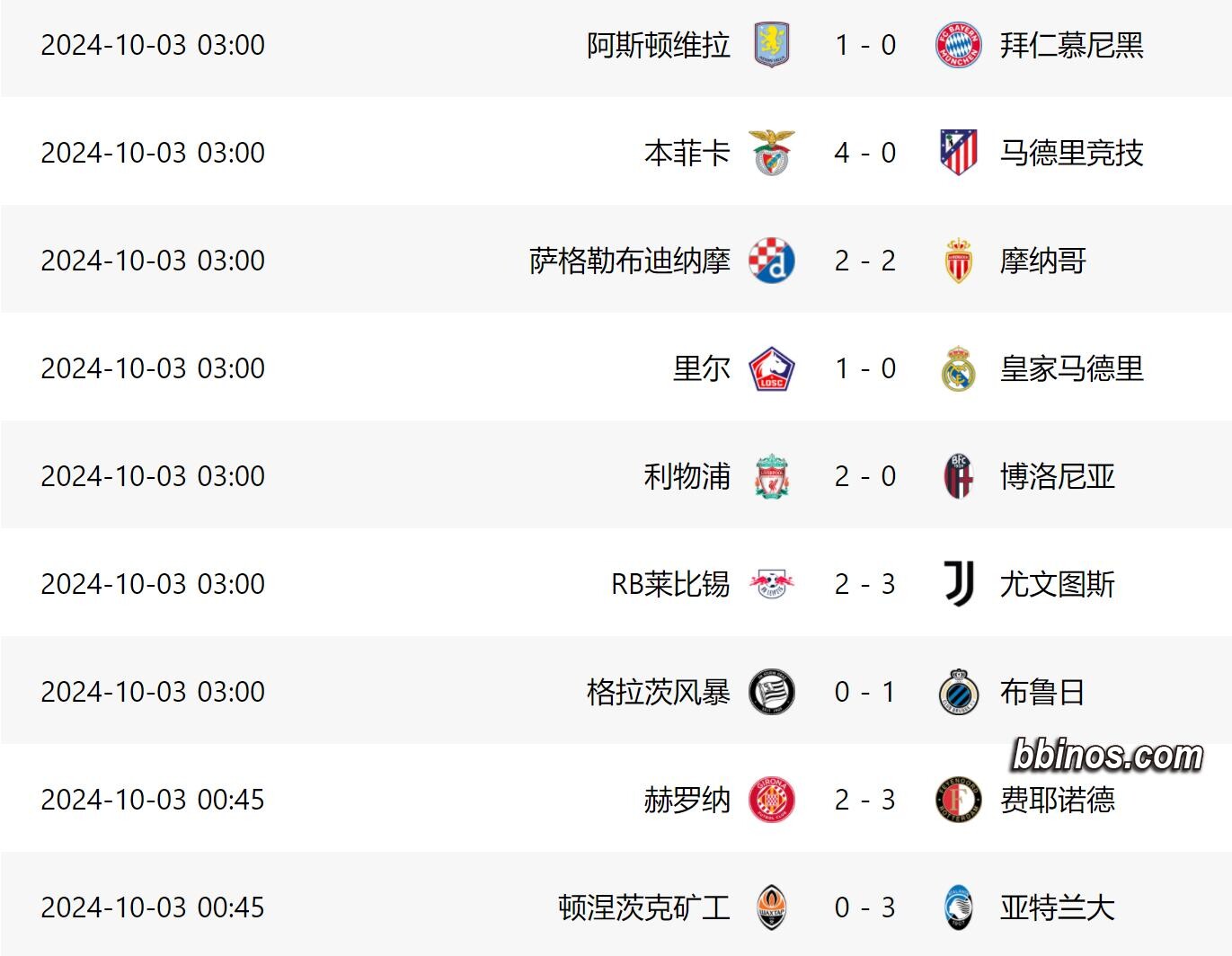Click the Lille LOSC red badge

click(771, 368)
